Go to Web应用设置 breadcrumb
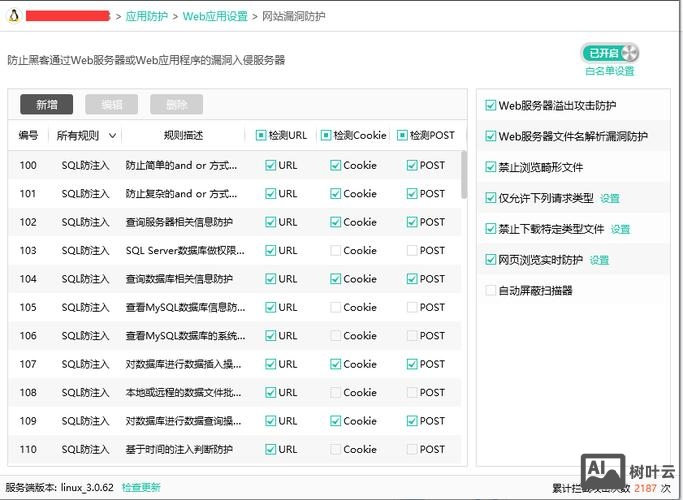This screenshot has height=500, width=683. [x=215, y=16]
